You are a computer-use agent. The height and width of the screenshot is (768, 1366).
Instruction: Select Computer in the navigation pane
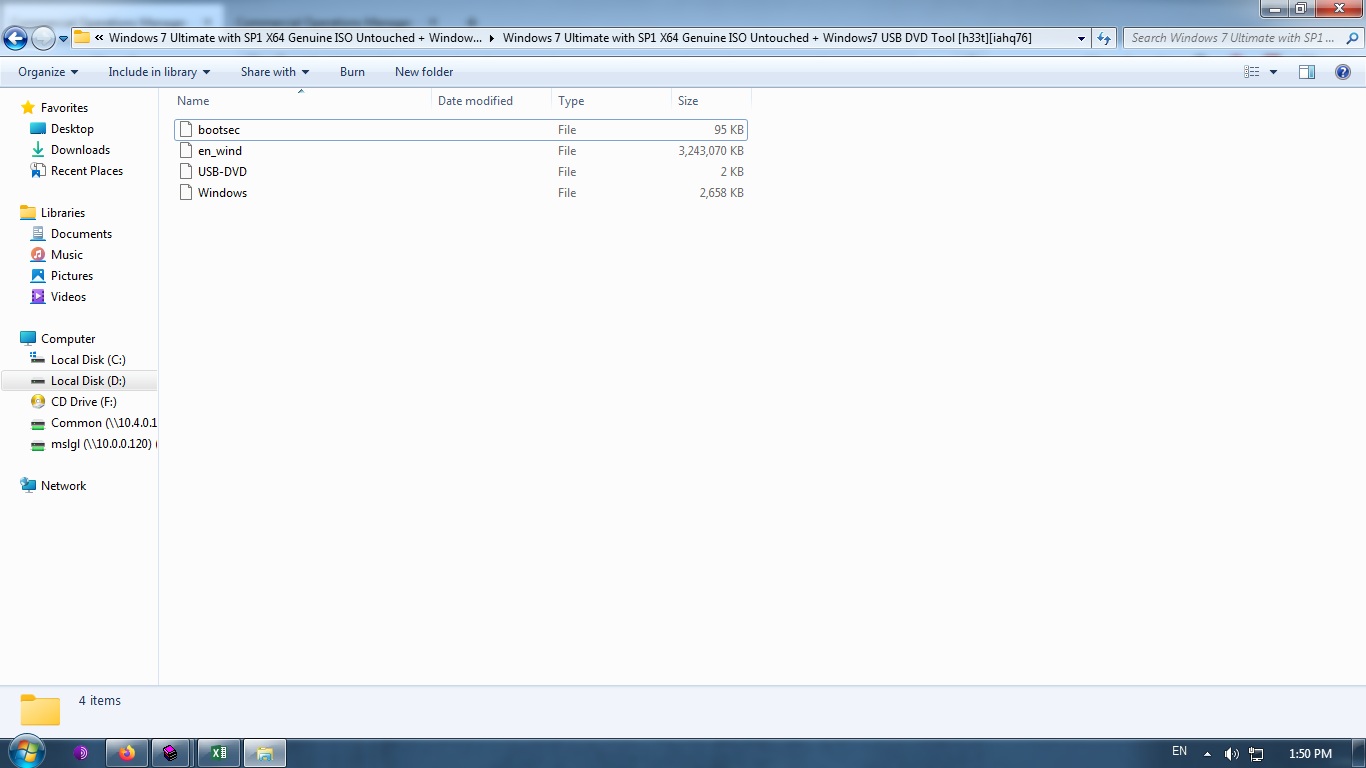(68, 339)
